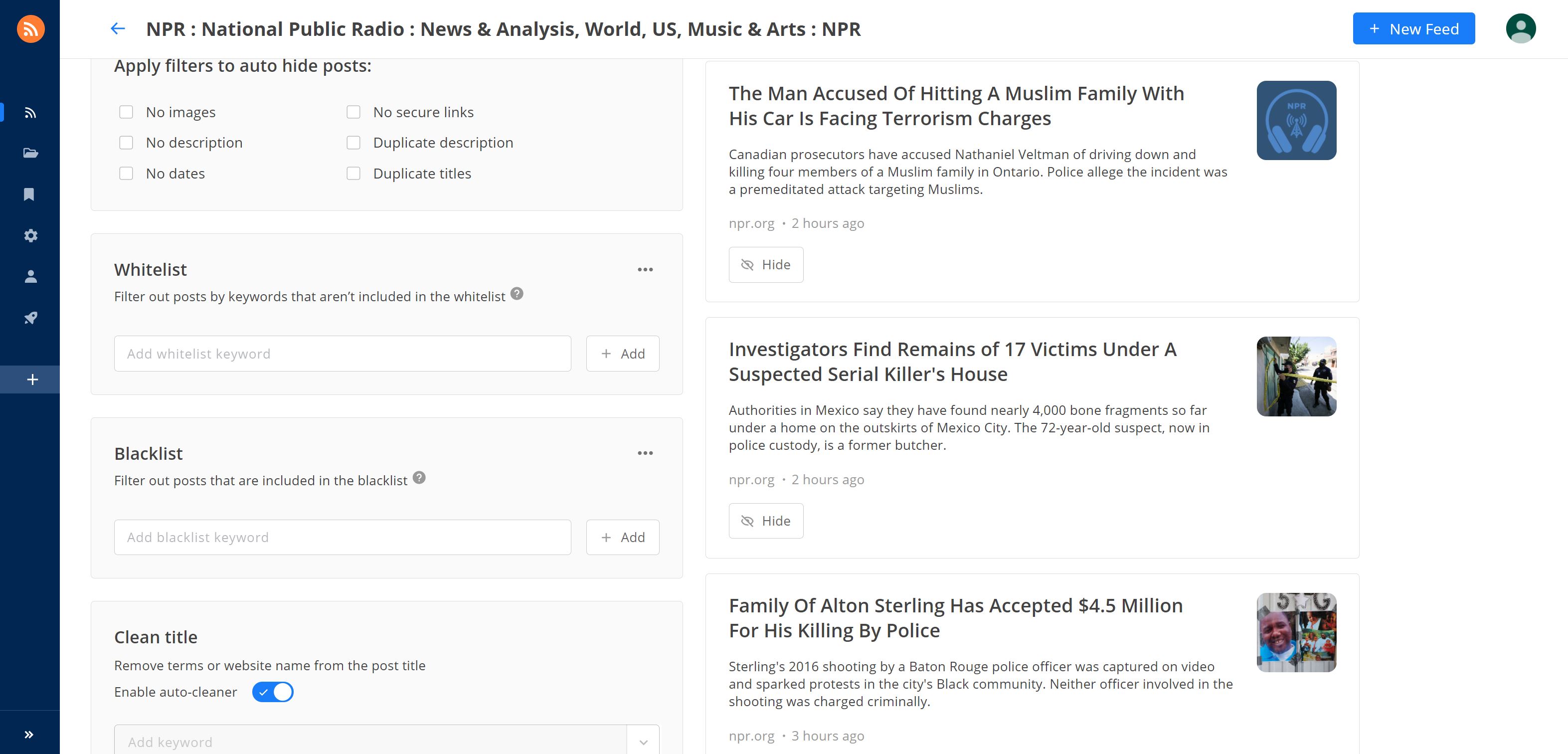The height and width of the screenshot is (754, 1568).
Task: Open Investigators Find Remains of 17 Victims headline
Action: click(x=953, y=362)
